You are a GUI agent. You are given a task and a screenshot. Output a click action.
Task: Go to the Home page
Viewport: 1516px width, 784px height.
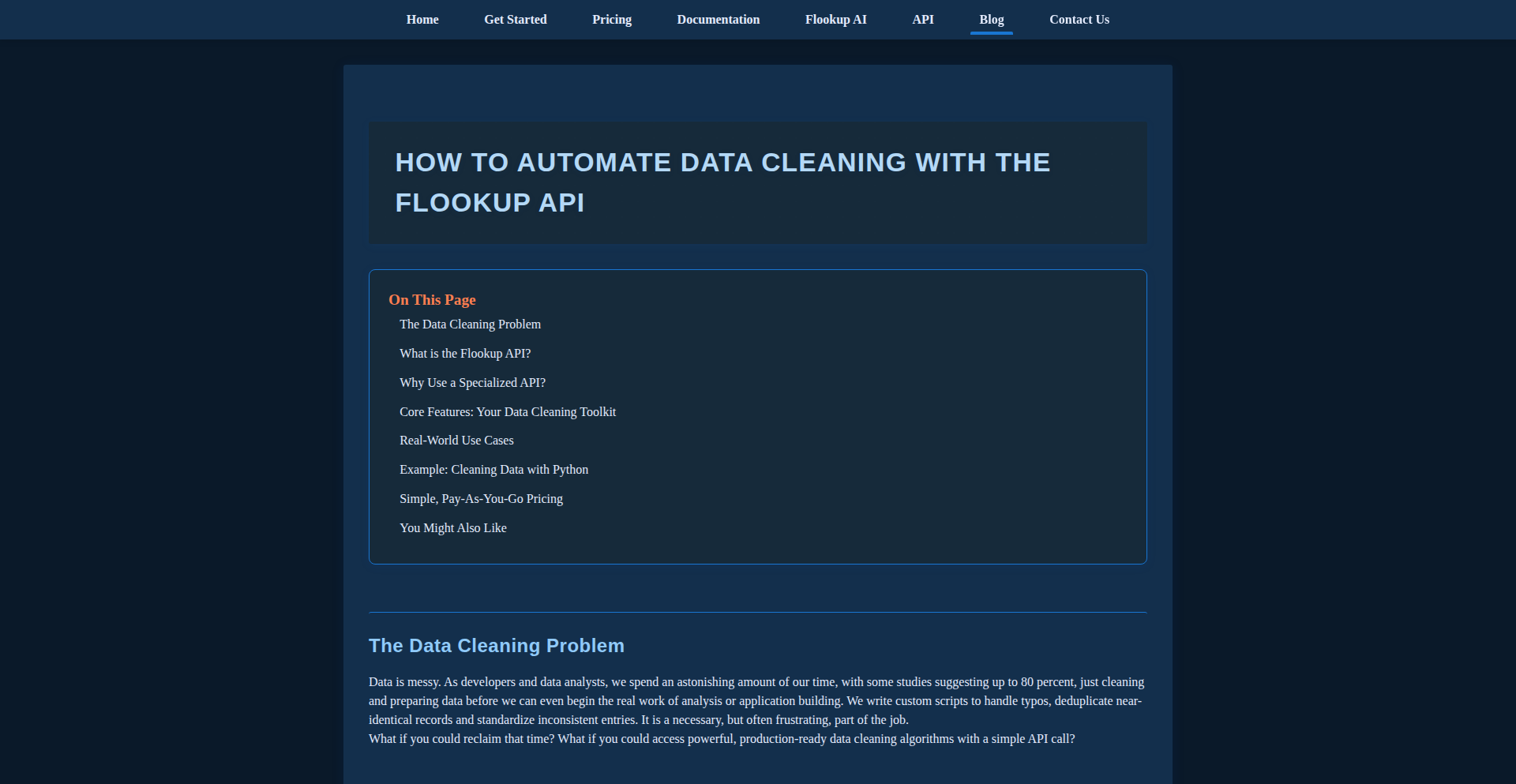tap(422, 20)
